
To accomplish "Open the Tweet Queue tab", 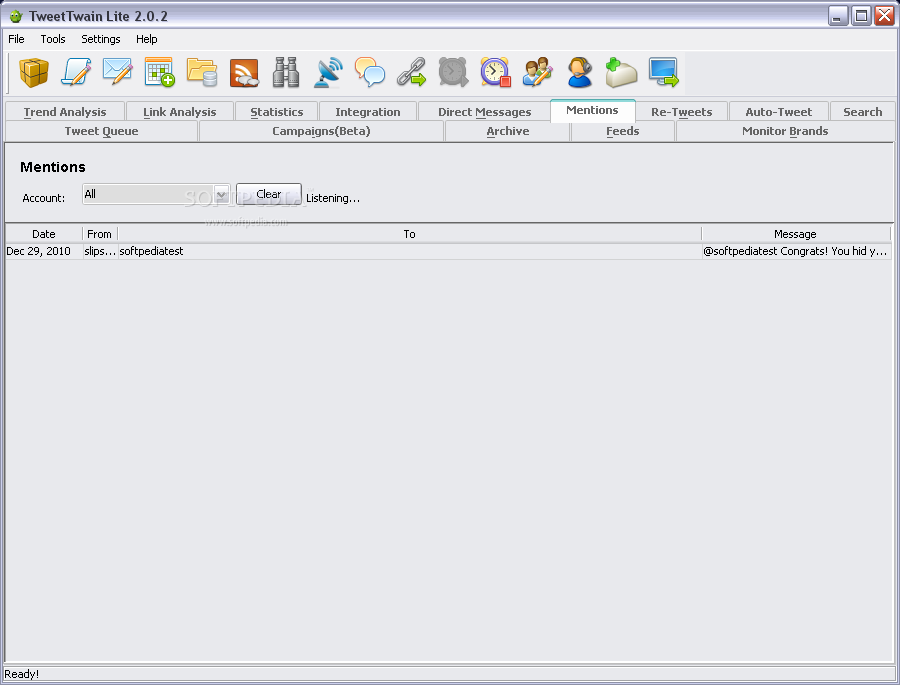I will [x=102, y=131].
